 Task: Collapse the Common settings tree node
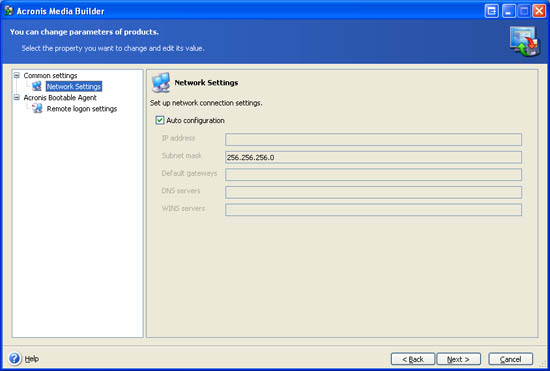[16, 75]
